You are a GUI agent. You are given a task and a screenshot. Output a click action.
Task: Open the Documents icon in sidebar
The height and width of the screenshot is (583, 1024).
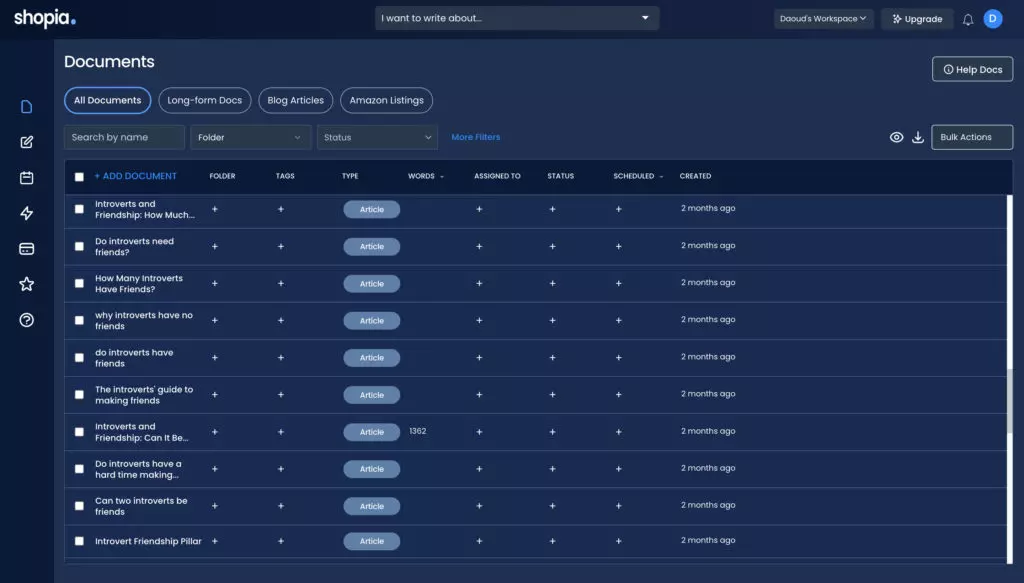26,106
